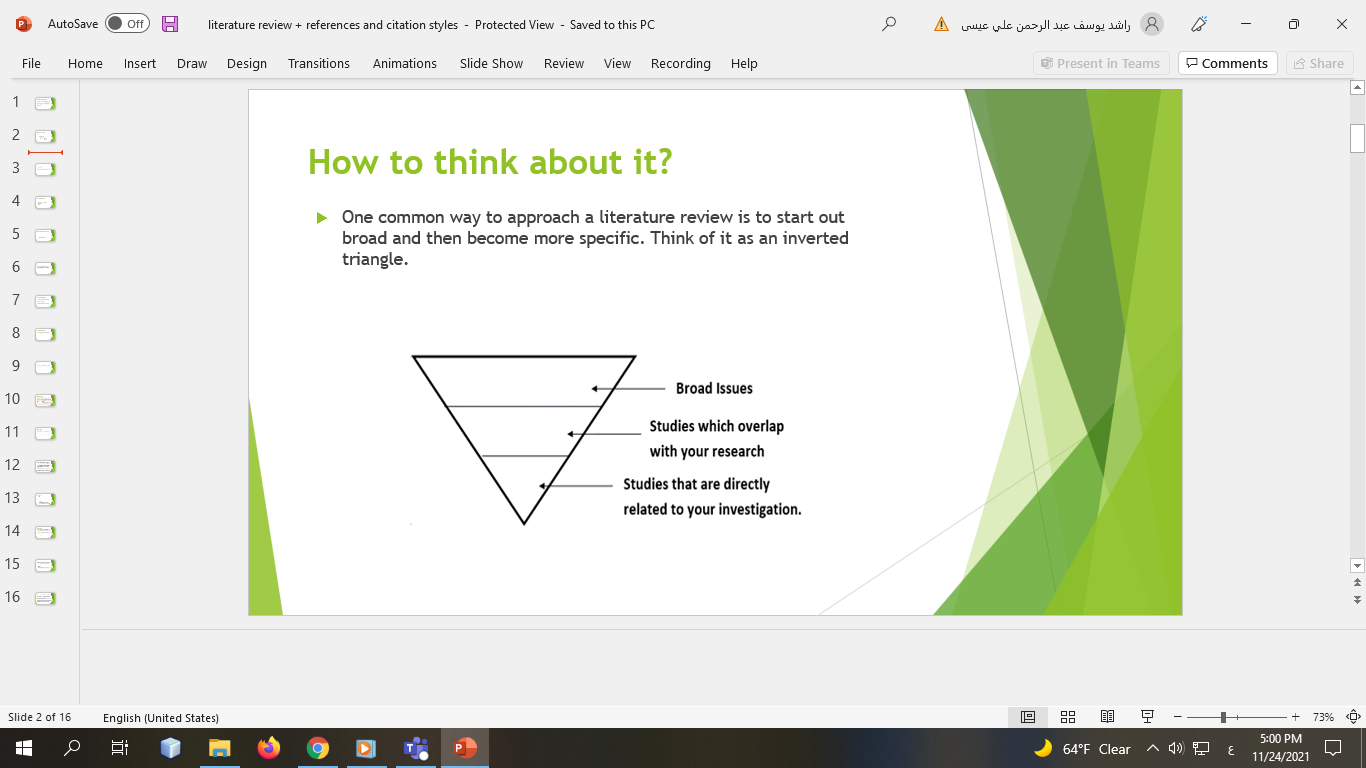Click the inverted triangle diagram

(524, 438)
